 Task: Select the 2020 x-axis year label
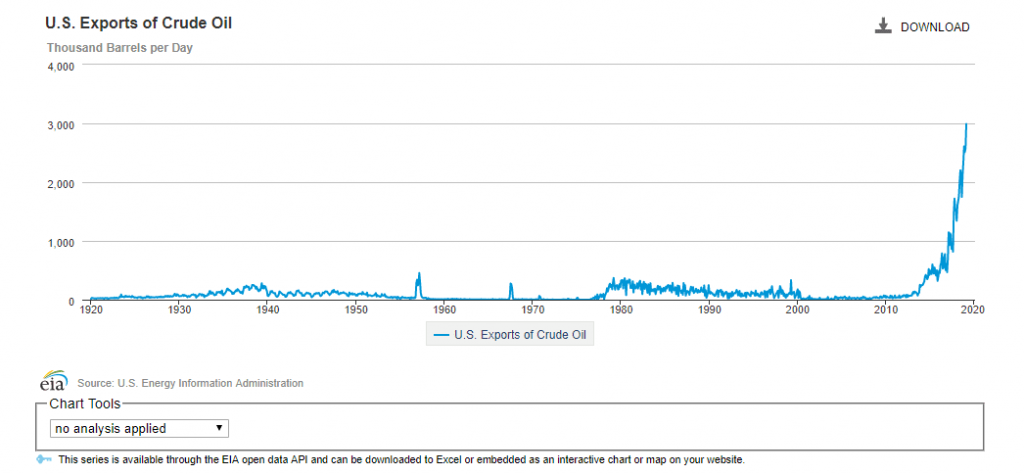click(973, 310)
